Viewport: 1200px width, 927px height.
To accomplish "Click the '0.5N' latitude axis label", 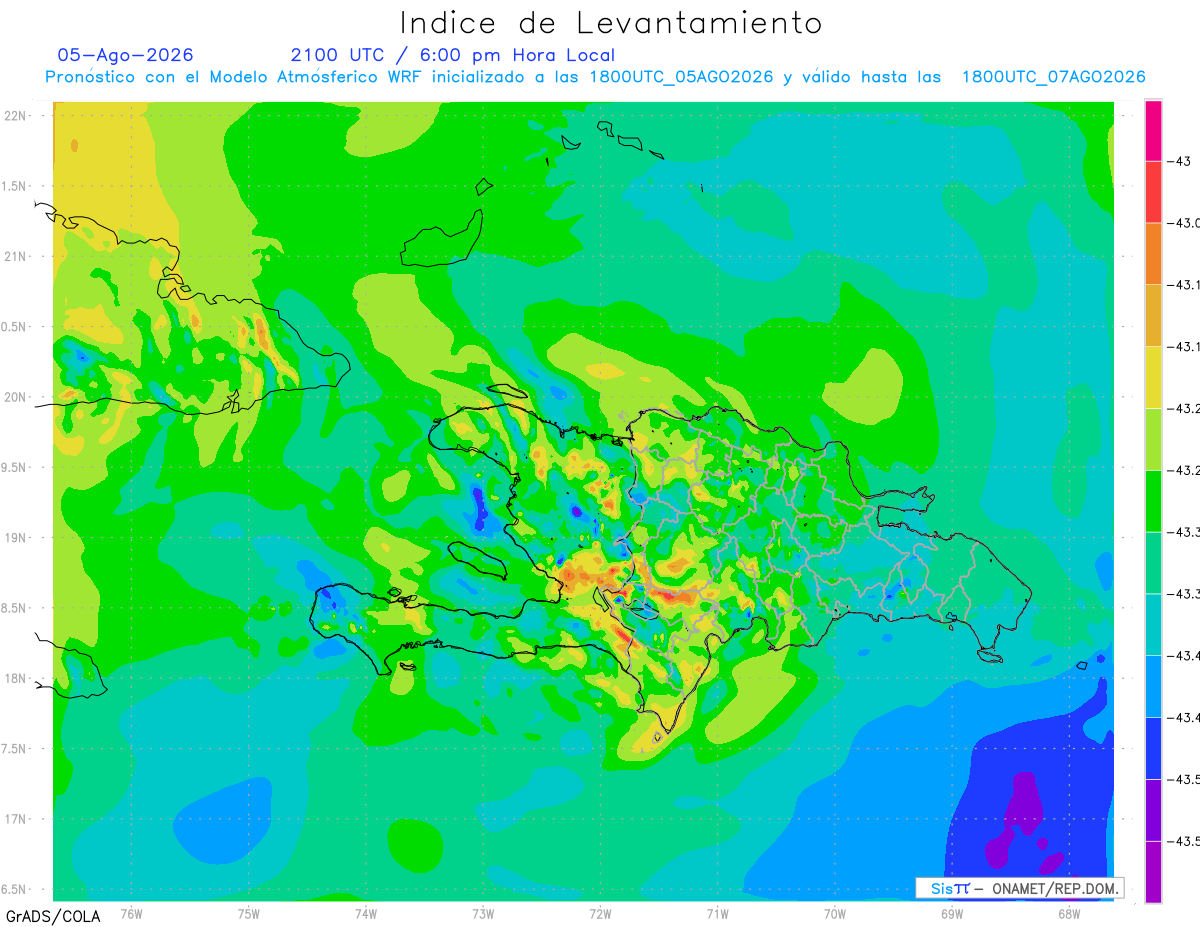I will coord(15,327).
